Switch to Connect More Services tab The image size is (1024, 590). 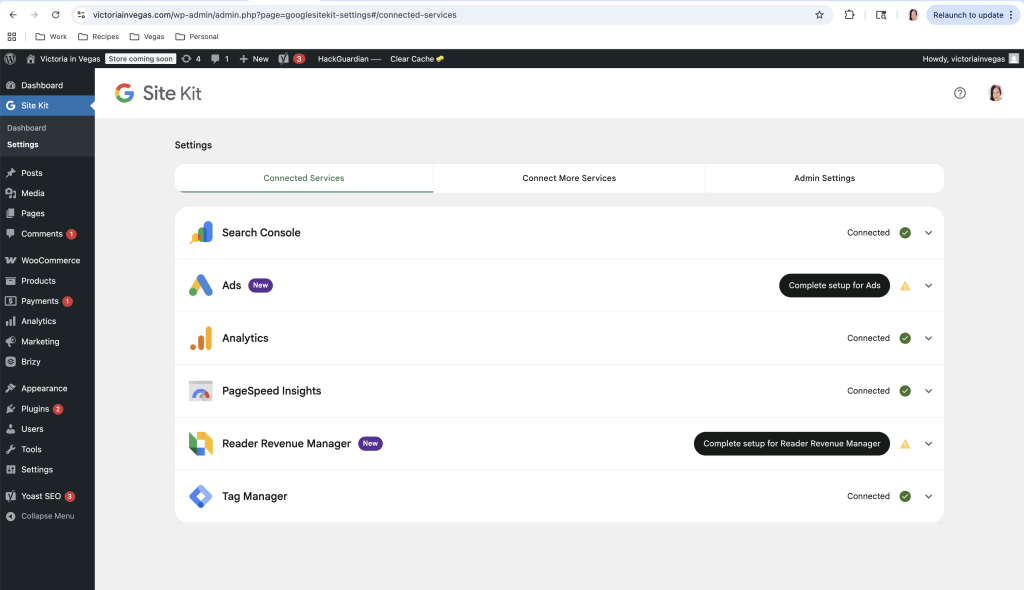click(x=569, y=178)
